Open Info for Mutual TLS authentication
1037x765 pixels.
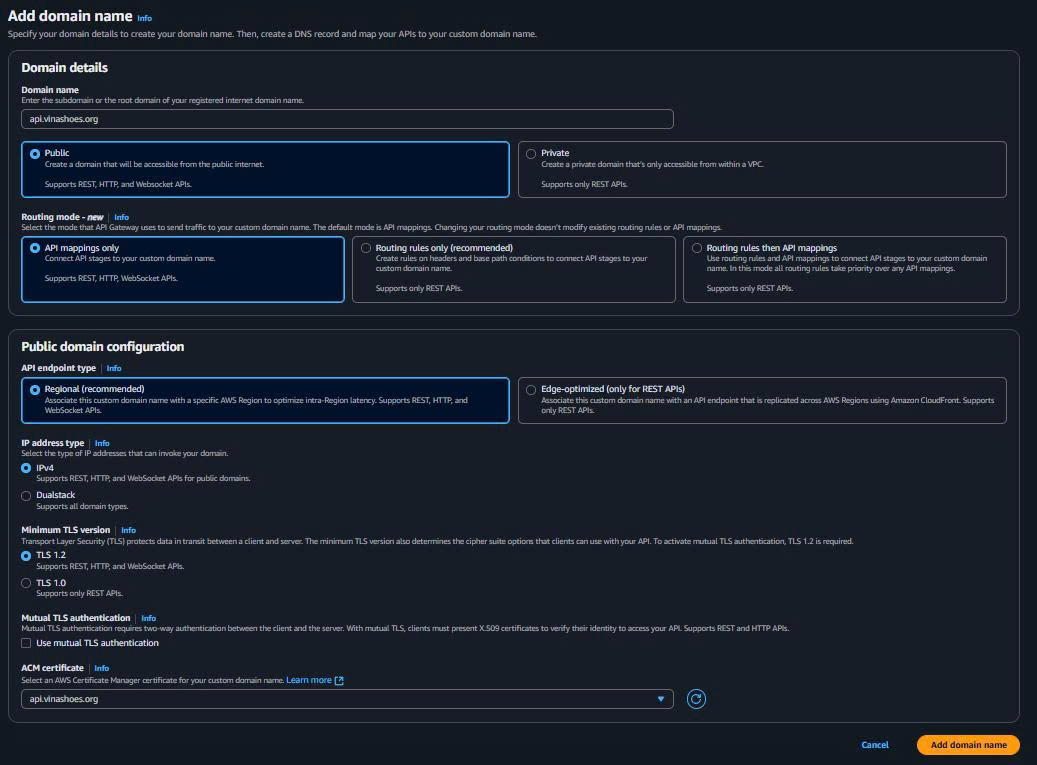[x=147, y=617]
